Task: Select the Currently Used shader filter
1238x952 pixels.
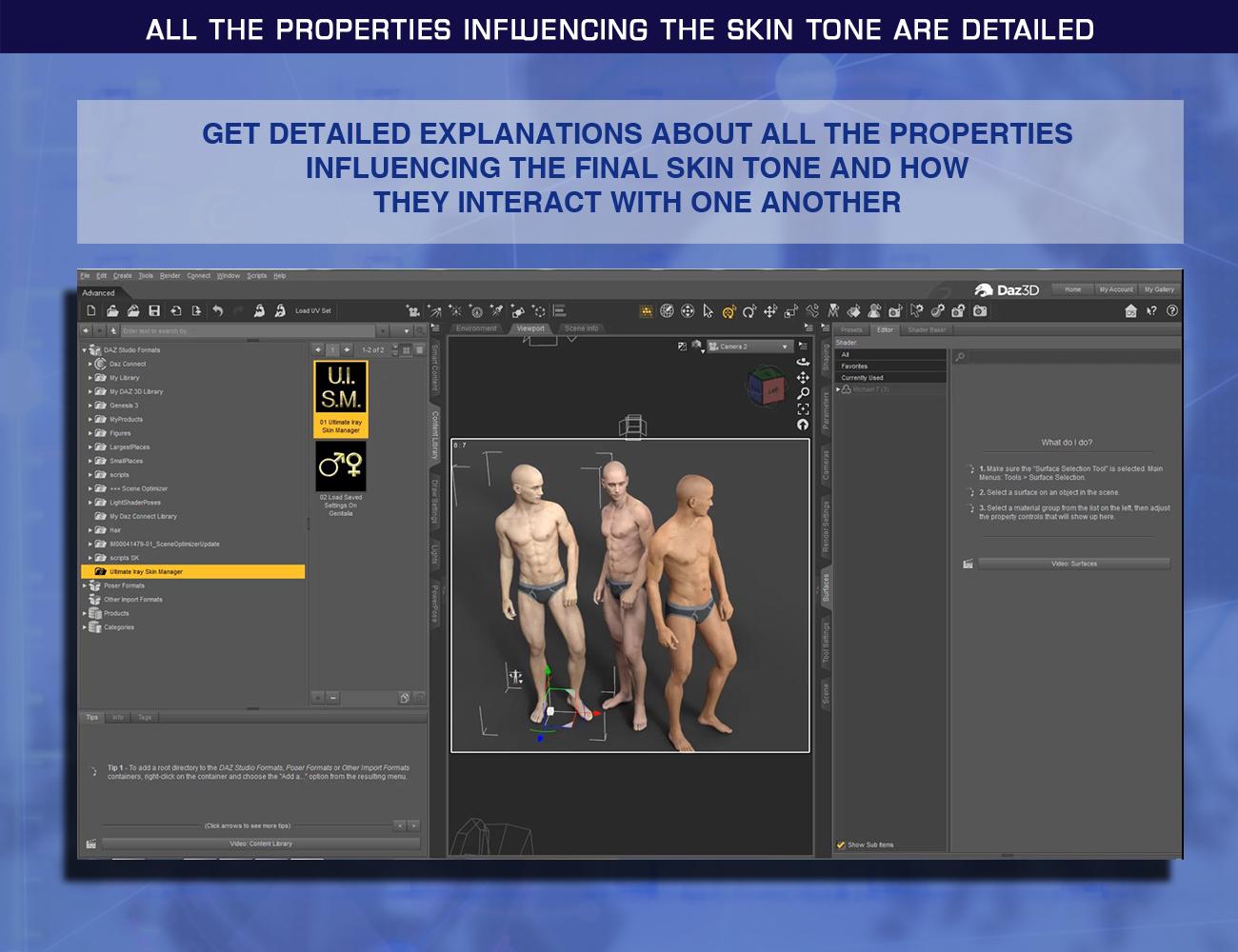Action: pyautogui.click(x=890, y=378)
